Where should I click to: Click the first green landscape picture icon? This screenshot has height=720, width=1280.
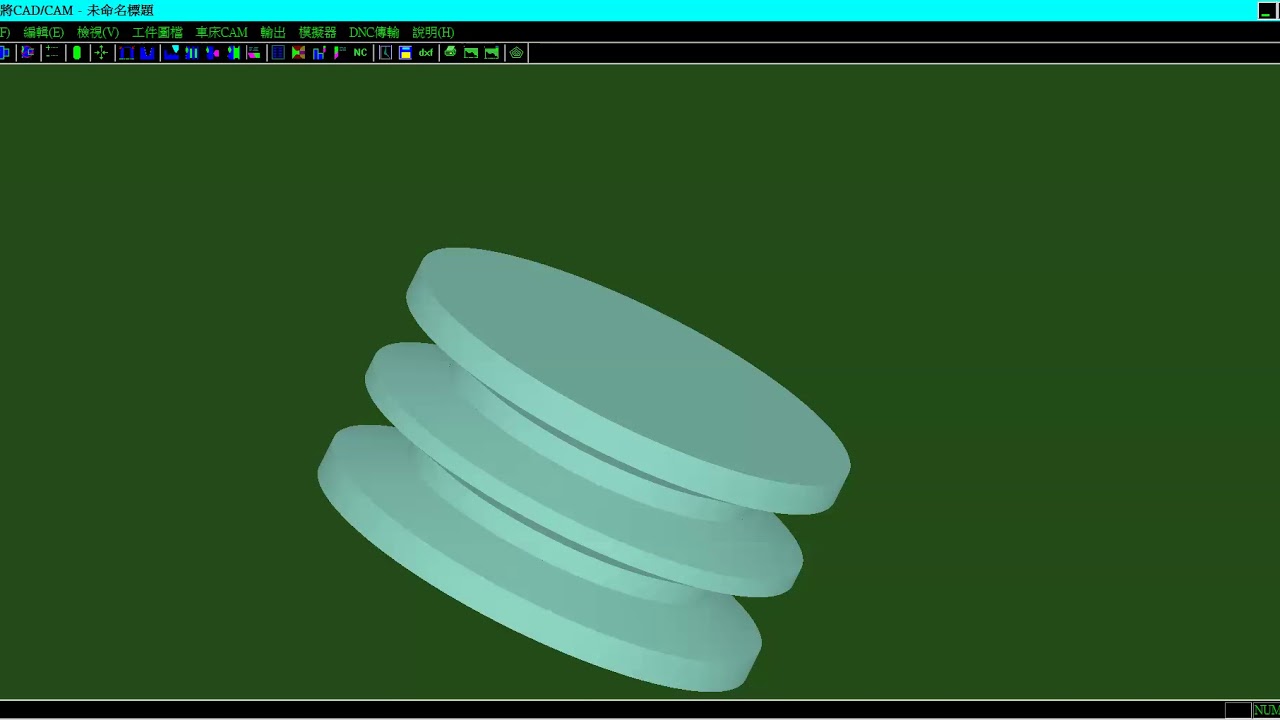tap(471, 53)
